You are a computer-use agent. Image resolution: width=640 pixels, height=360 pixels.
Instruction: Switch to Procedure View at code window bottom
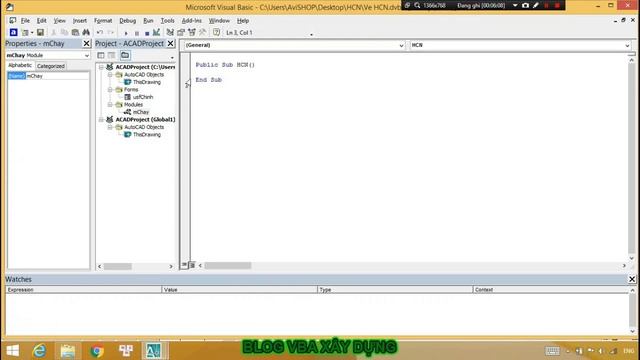click(184, 265)
